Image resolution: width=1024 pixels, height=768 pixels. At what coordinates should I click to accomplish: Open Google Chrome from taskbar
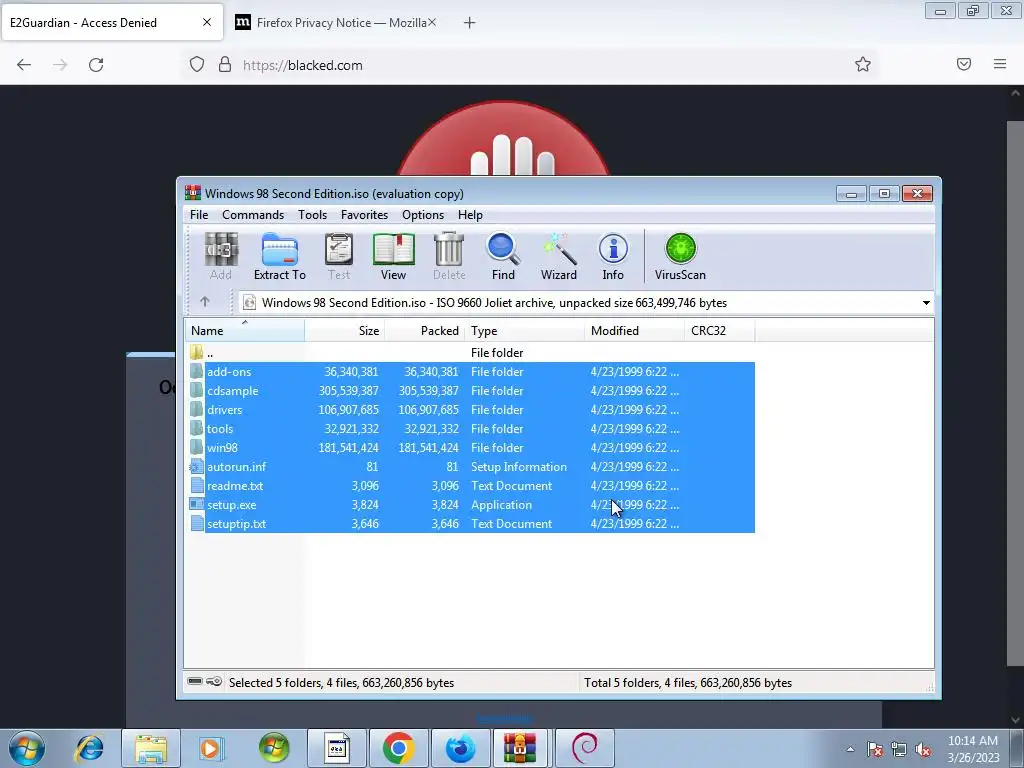(x=398, y=748)
